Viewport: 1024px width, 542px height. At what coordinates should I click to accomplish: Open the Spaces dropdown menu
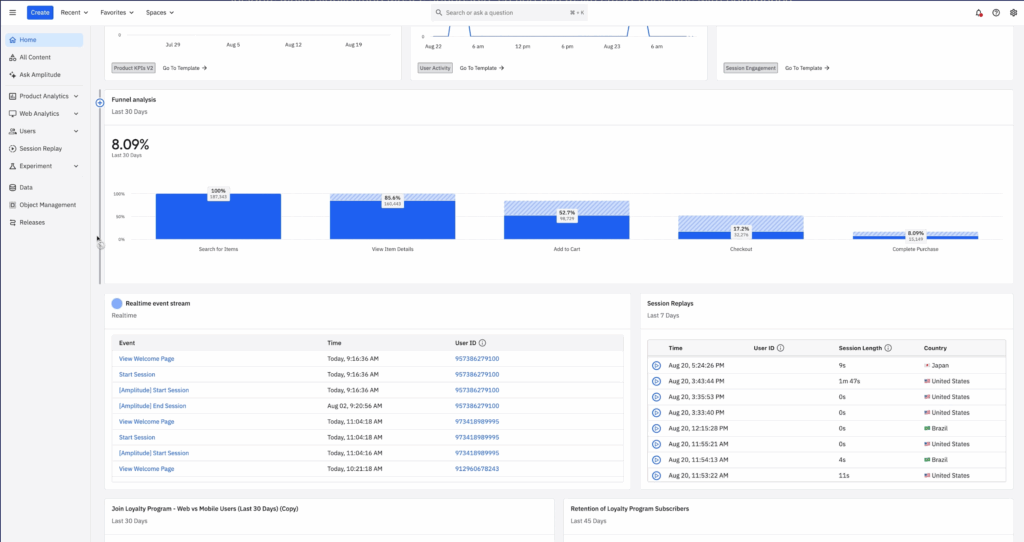pos(159,13)
